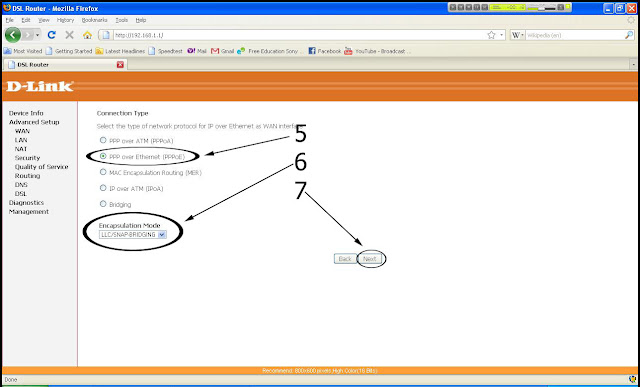Image resolution: width=640 pixels, height=387 pixels.
Task: Reload the page with the refresh icon
Action: 51,35
